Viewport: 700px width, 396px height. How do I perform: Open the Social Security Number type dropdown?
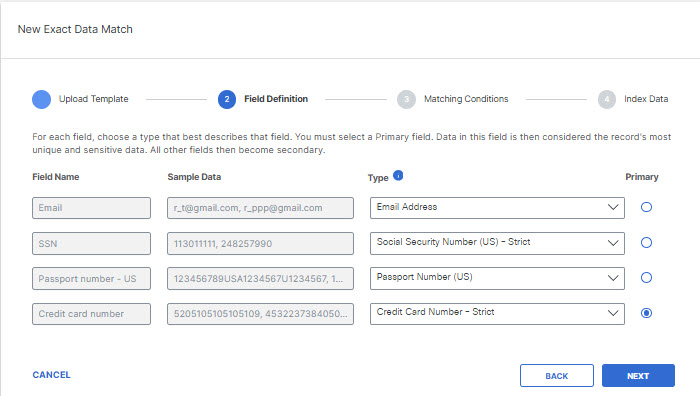(x=497, y=243)
